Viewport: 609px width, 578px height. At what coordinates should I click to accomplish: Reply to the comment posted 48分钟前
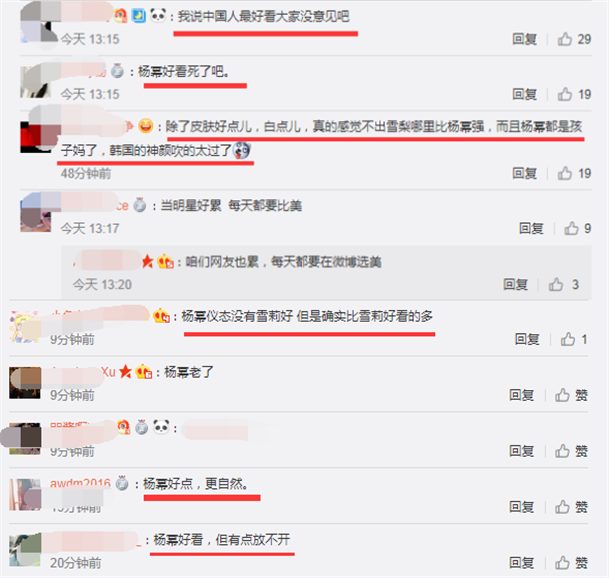[x=524, y=173]
